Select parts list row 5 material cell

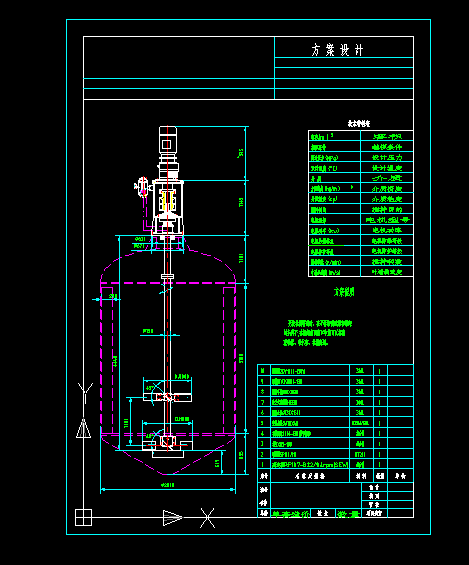[360, 423]
